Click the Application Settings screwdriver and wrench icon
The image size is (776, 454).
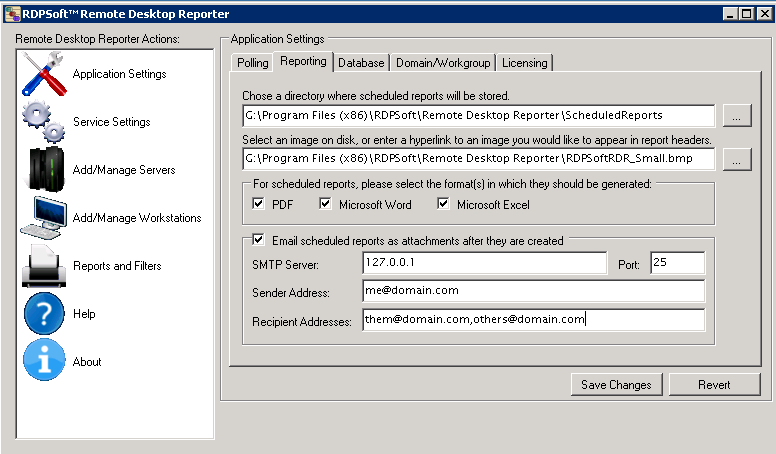tap(44, 74)
